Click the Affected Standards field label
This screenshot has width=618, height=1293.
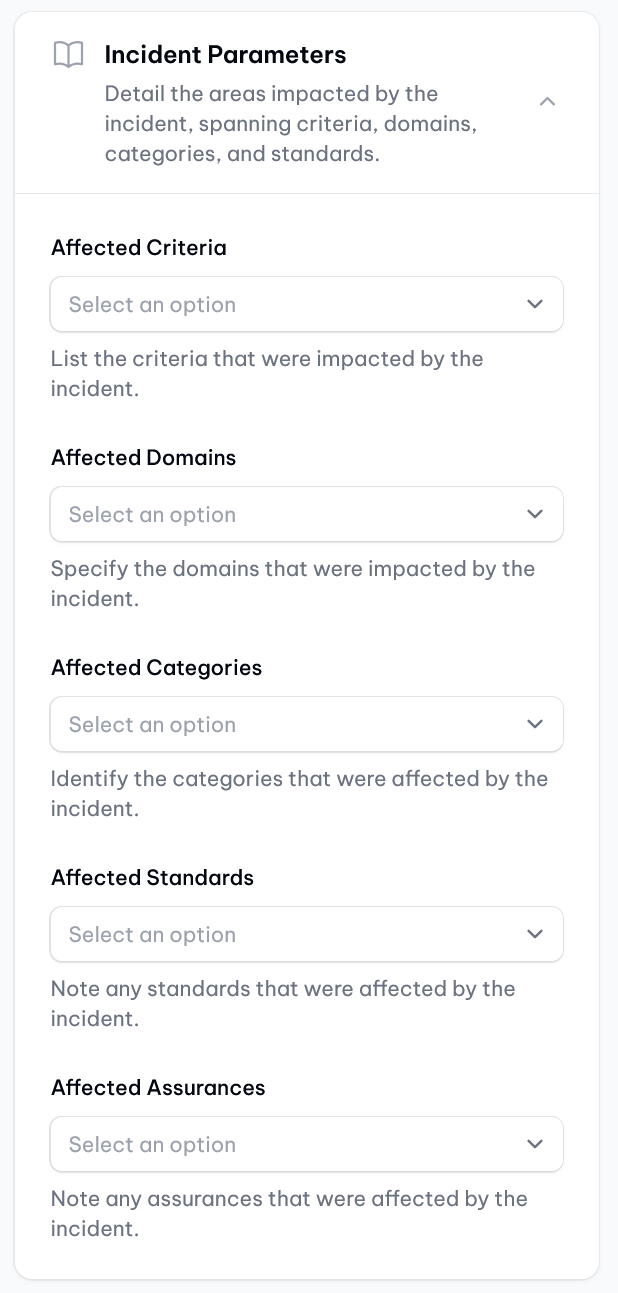tap(153, 878)
